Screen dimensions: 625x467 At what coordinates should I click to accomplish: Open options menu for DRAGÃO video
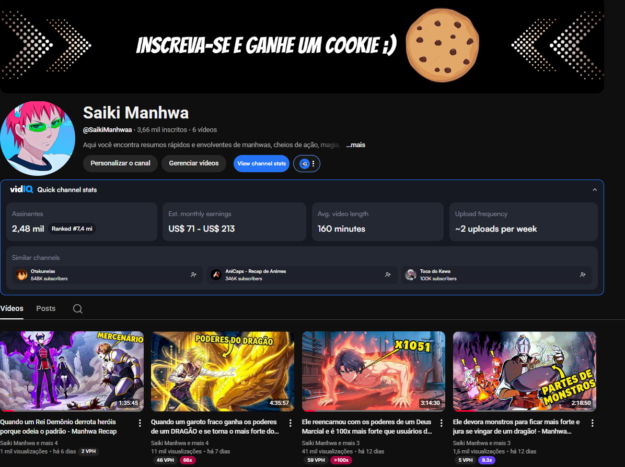[x=290, y=423]
